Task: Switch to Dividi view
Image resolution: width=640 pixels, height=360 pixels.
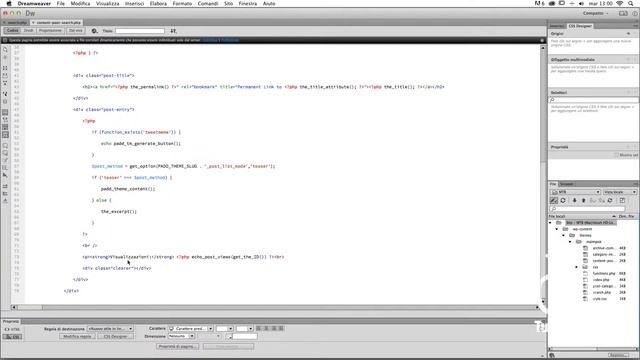Action: click(29, 31)
